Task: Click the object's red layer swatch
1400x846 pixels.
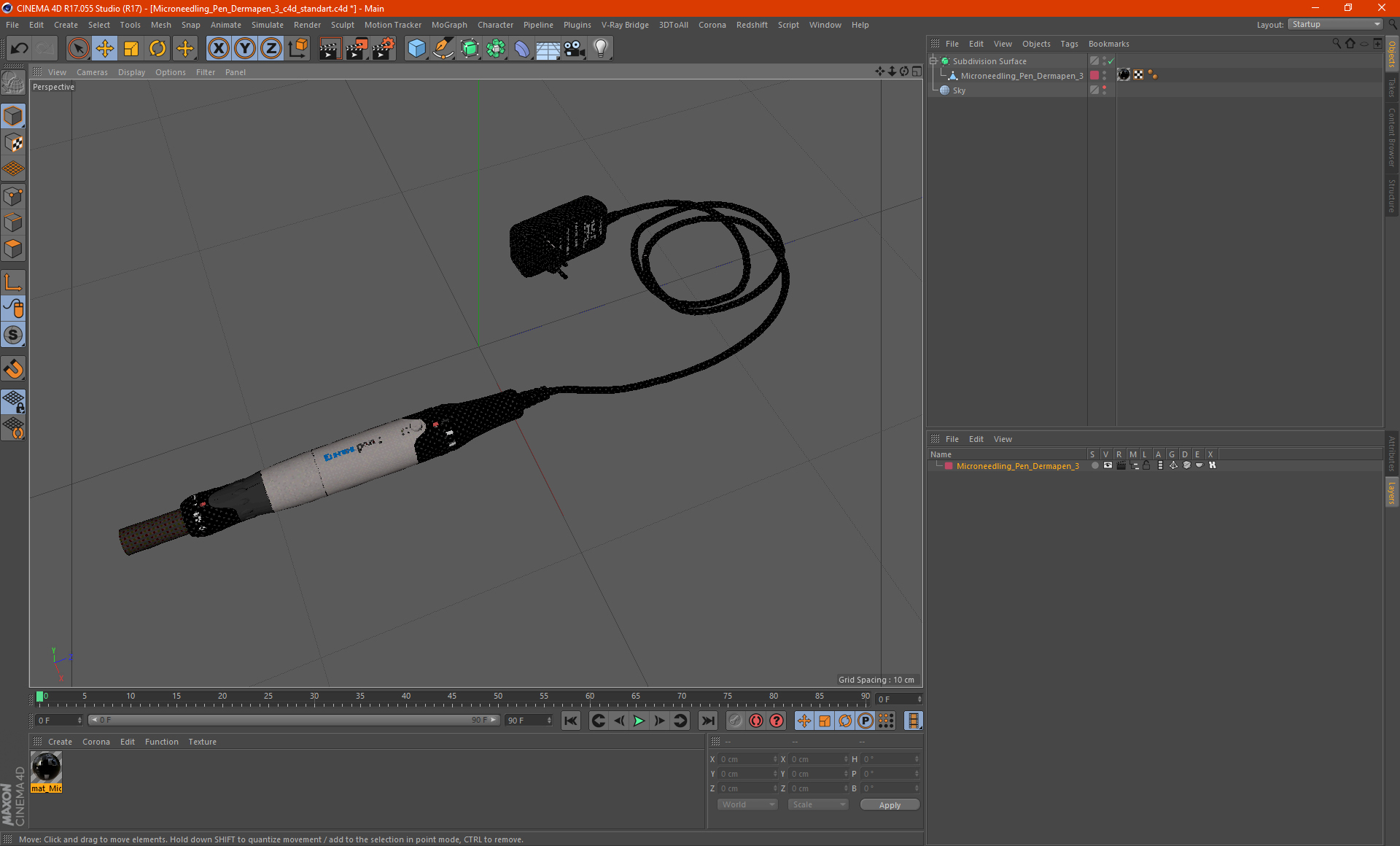Action: click(x=1094, y=76)
